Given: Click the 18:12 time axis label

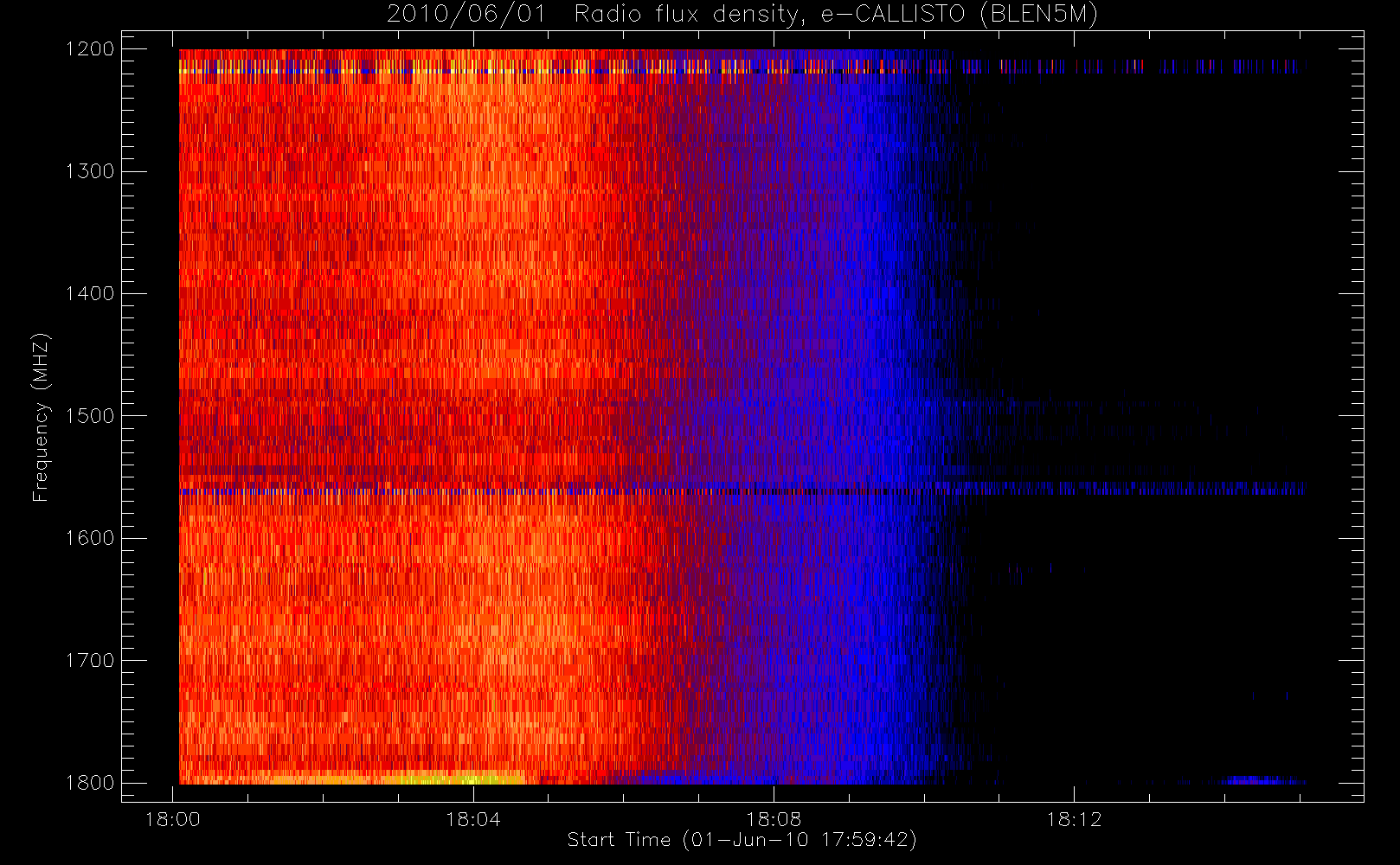Looking at the screenshot, I should [x=1074, y=819].
